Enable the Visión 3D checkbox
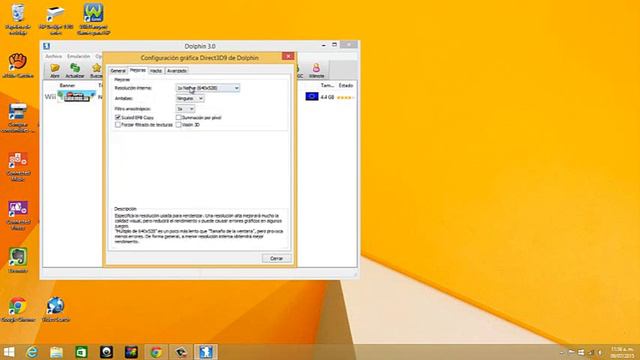The height and width of the screenshot is (360, 640). click(178, 125)
